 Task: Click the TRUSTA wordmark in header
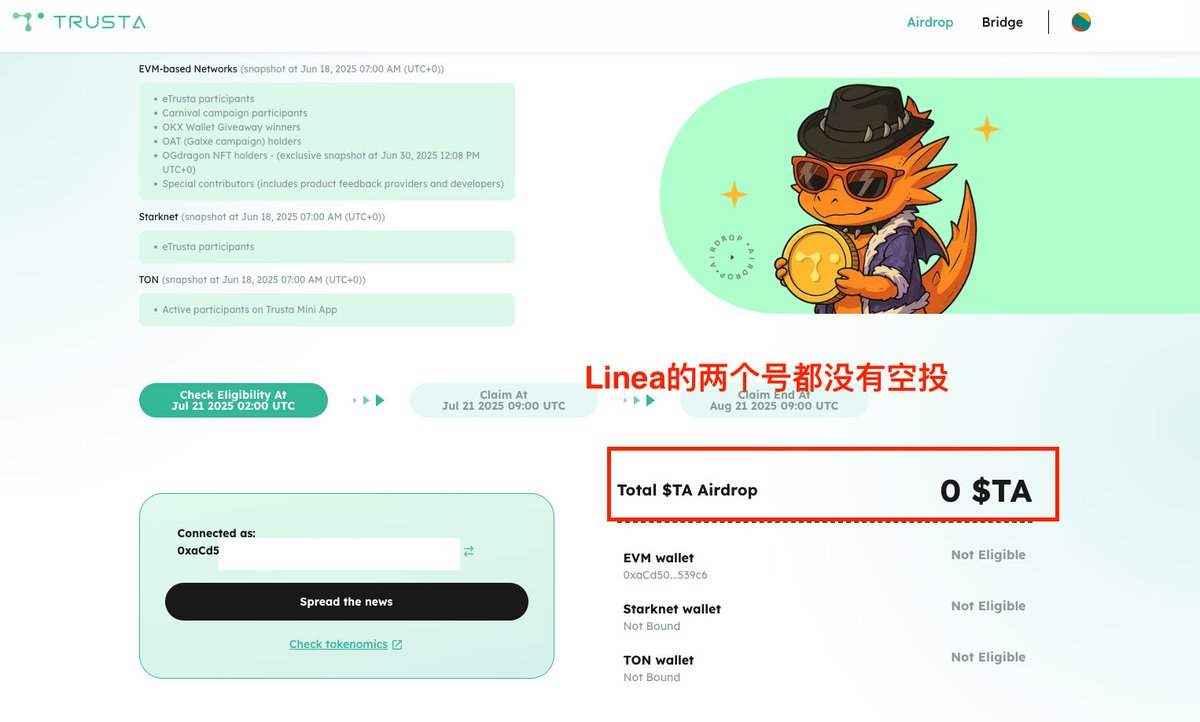[x=100, y=22]
